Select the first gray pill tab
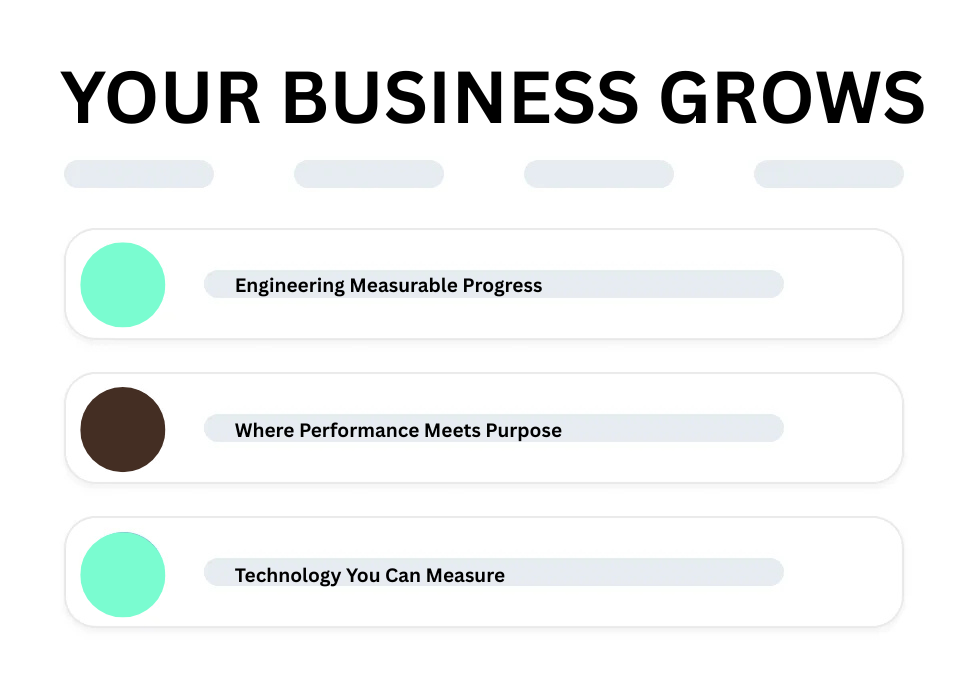Viewport: 968px width, 692px height. point(139,174)
